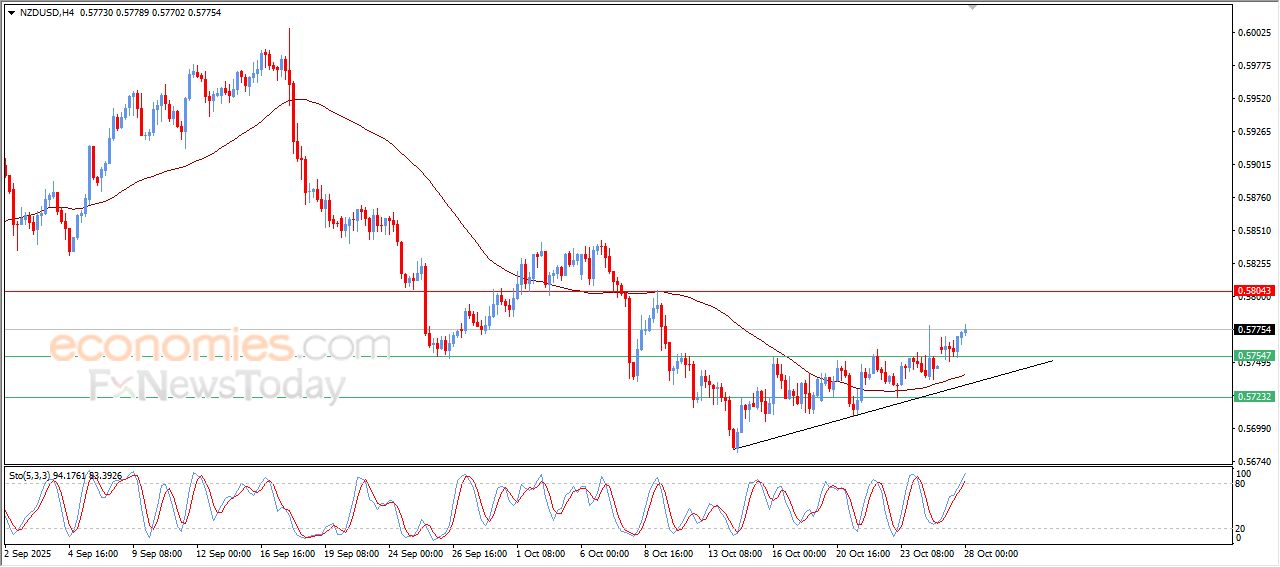Click the 0.60025 price scale value
Viewport: 1280px width, 567px height.
(1254, 33)
